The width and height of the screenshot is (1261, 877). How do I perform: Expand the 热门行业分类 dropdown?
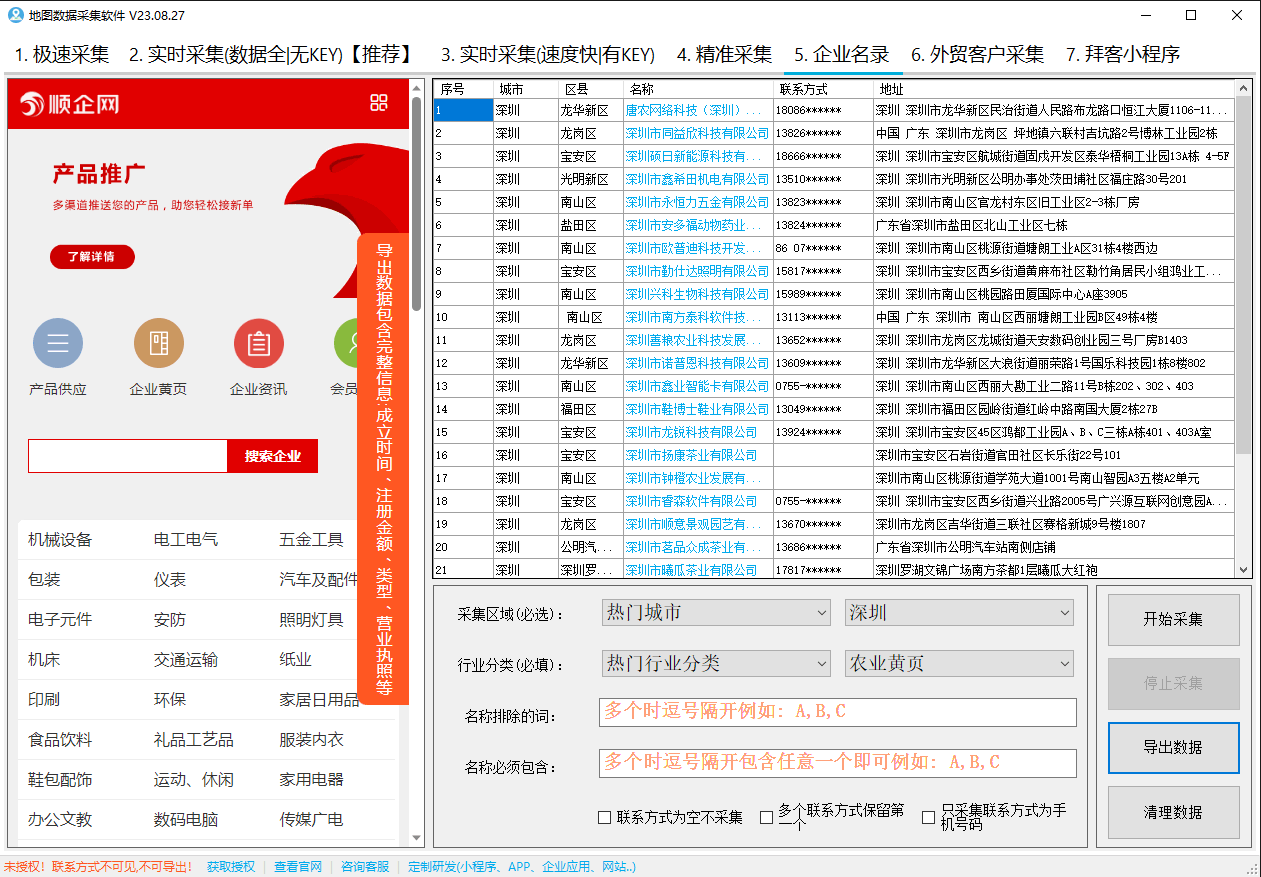pos(716,663)
